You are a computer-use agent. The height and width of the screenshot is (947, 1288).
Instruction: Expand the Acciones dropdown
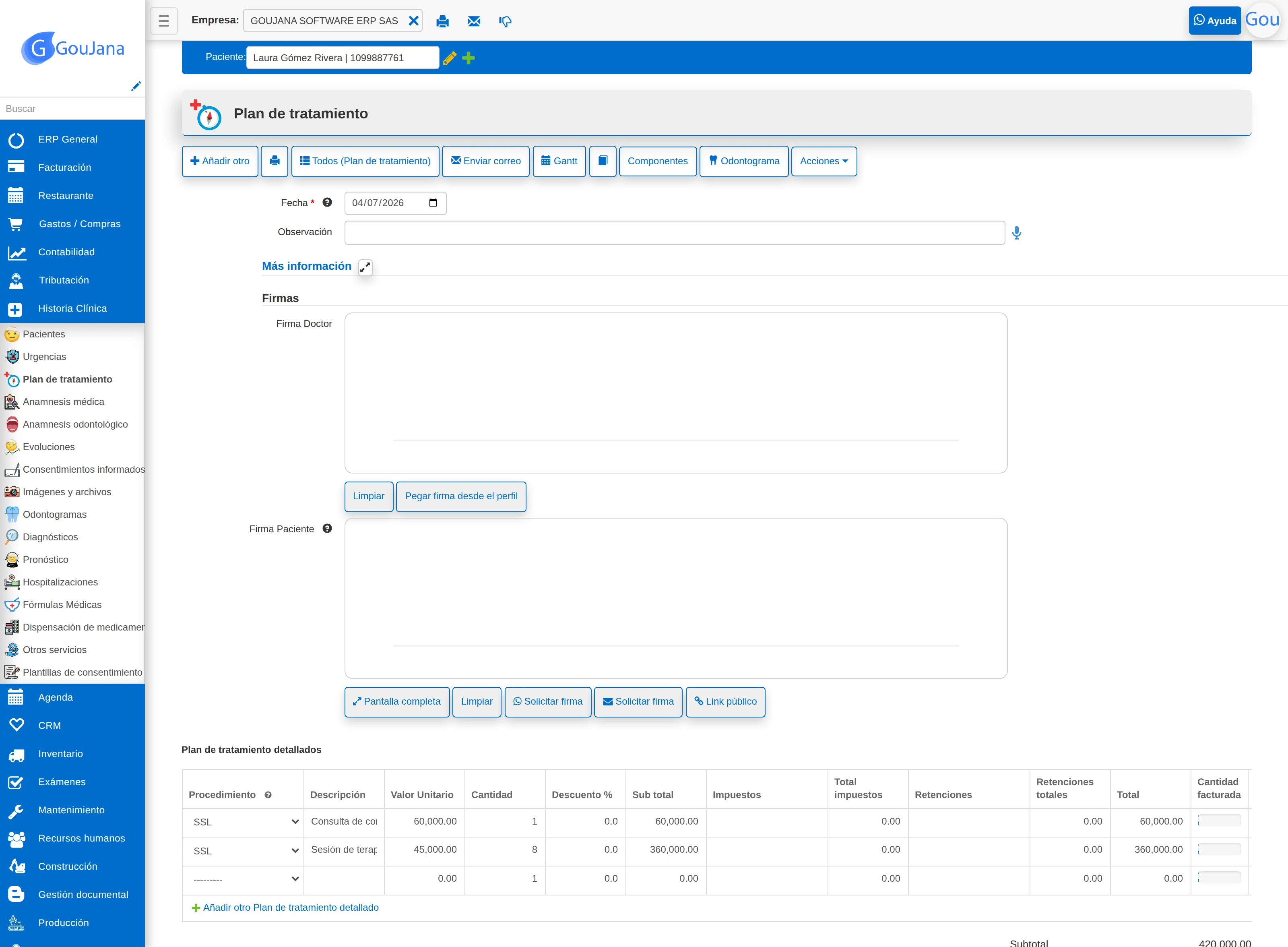[x=824, y=161]
